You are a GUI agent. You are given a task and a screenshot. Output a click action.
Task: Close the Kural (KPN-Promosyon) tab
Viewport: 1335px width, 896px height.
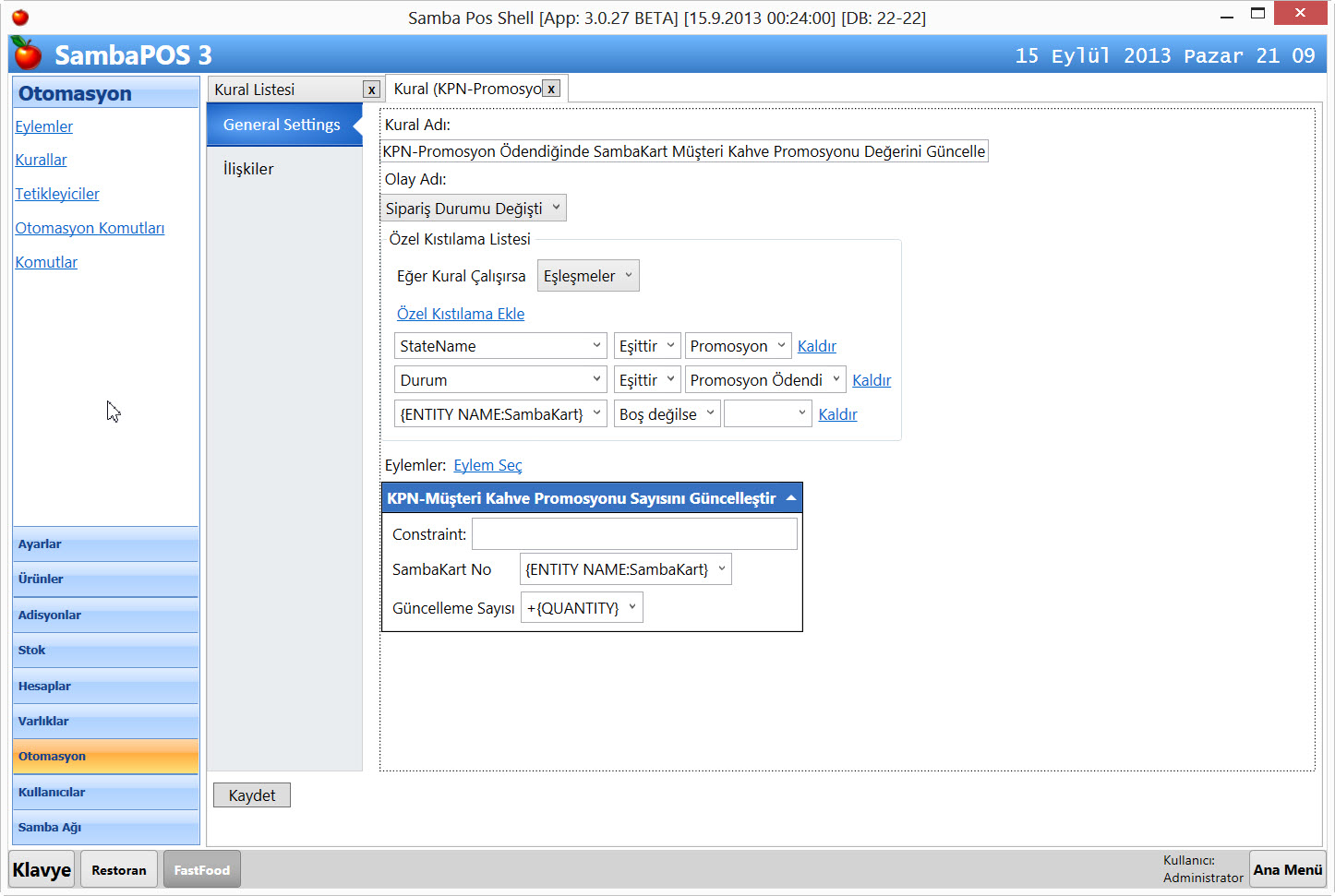pos(551,89)
